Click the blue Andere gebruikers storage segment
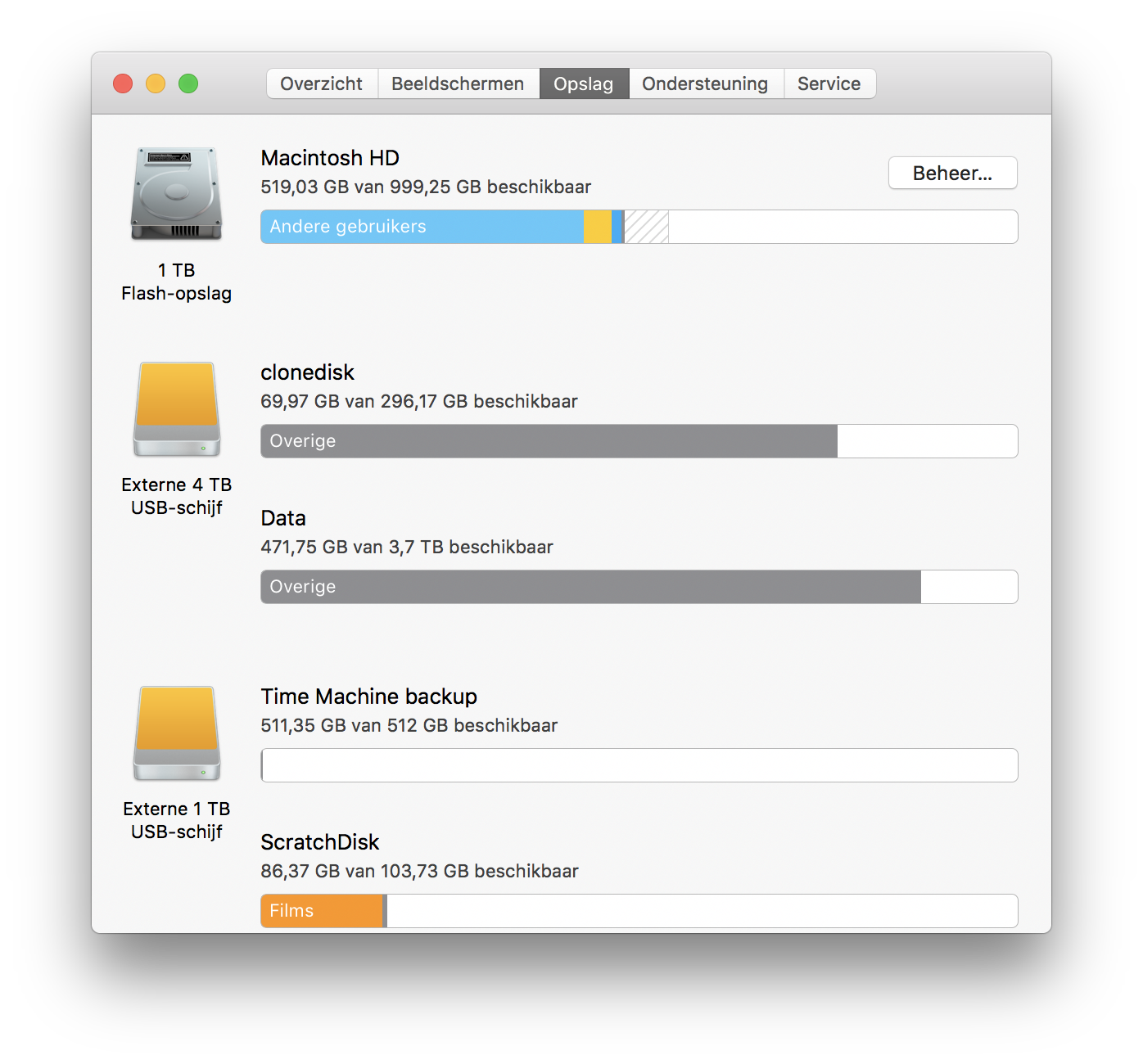The height and width of the screenshot is (1064, 1143). [x=422, y=227]
